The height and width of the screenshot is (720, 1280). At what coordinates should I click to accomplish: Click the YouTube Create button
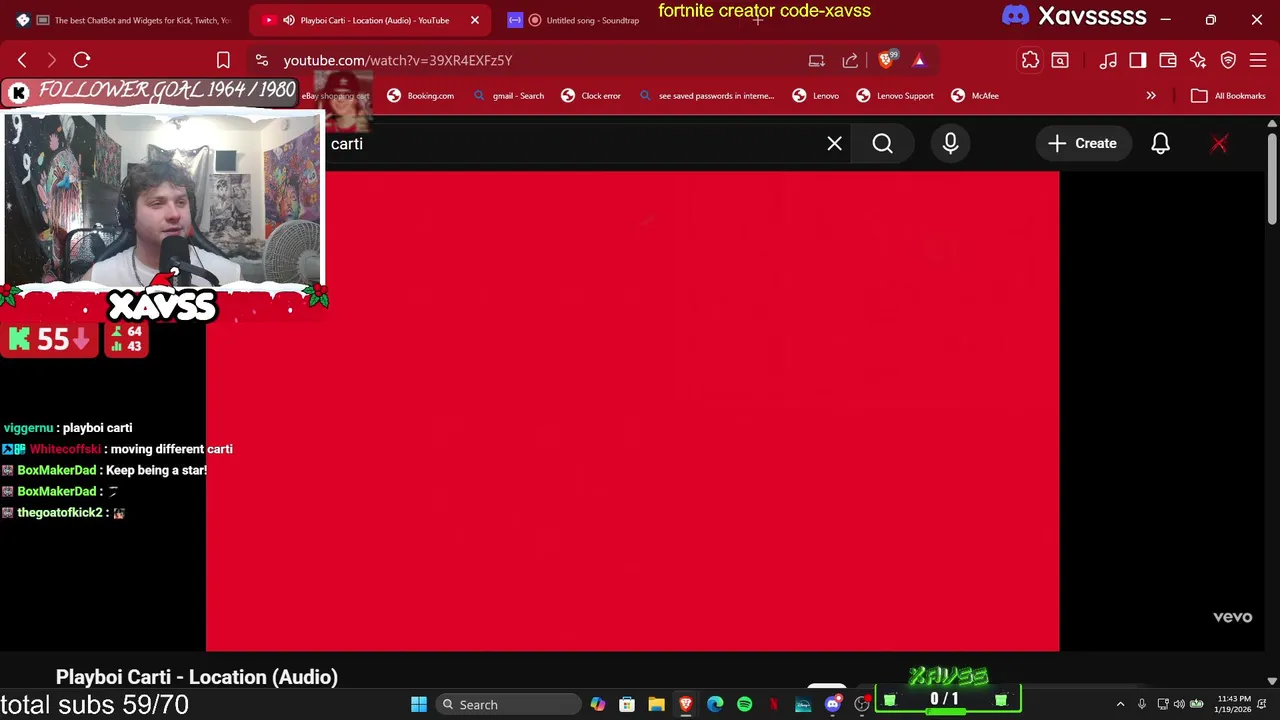tap(1082, 144)
